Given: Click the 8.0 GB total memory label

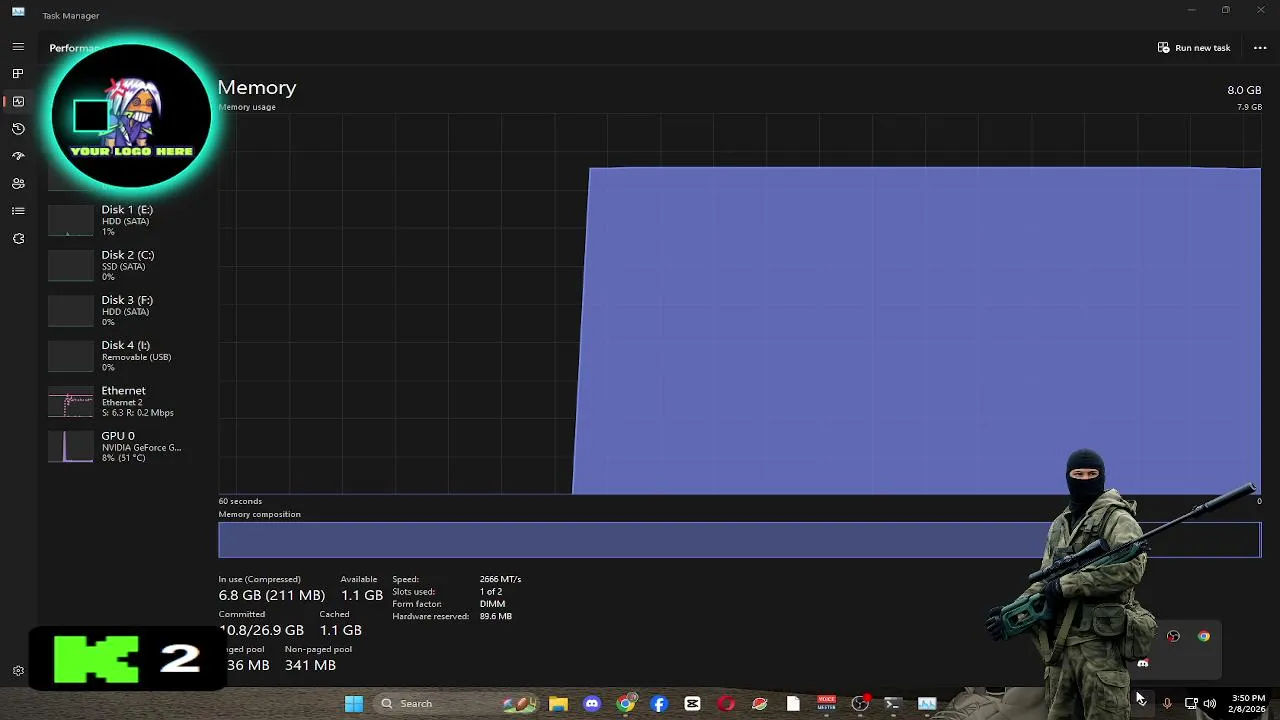Looking at the screenshot, I should pos(1244,90).
